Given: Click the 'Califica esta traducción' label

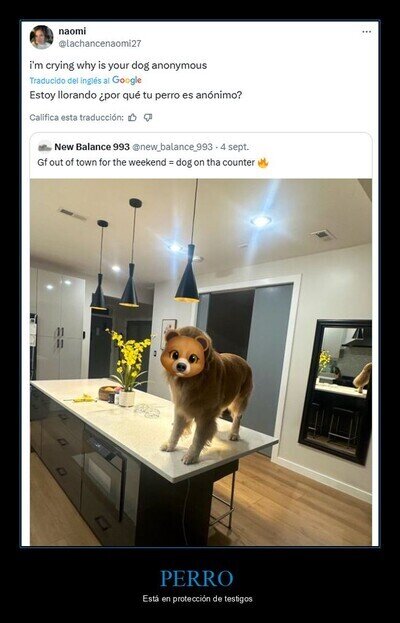Looking at the screenshot, I should [x=77, y=118].
